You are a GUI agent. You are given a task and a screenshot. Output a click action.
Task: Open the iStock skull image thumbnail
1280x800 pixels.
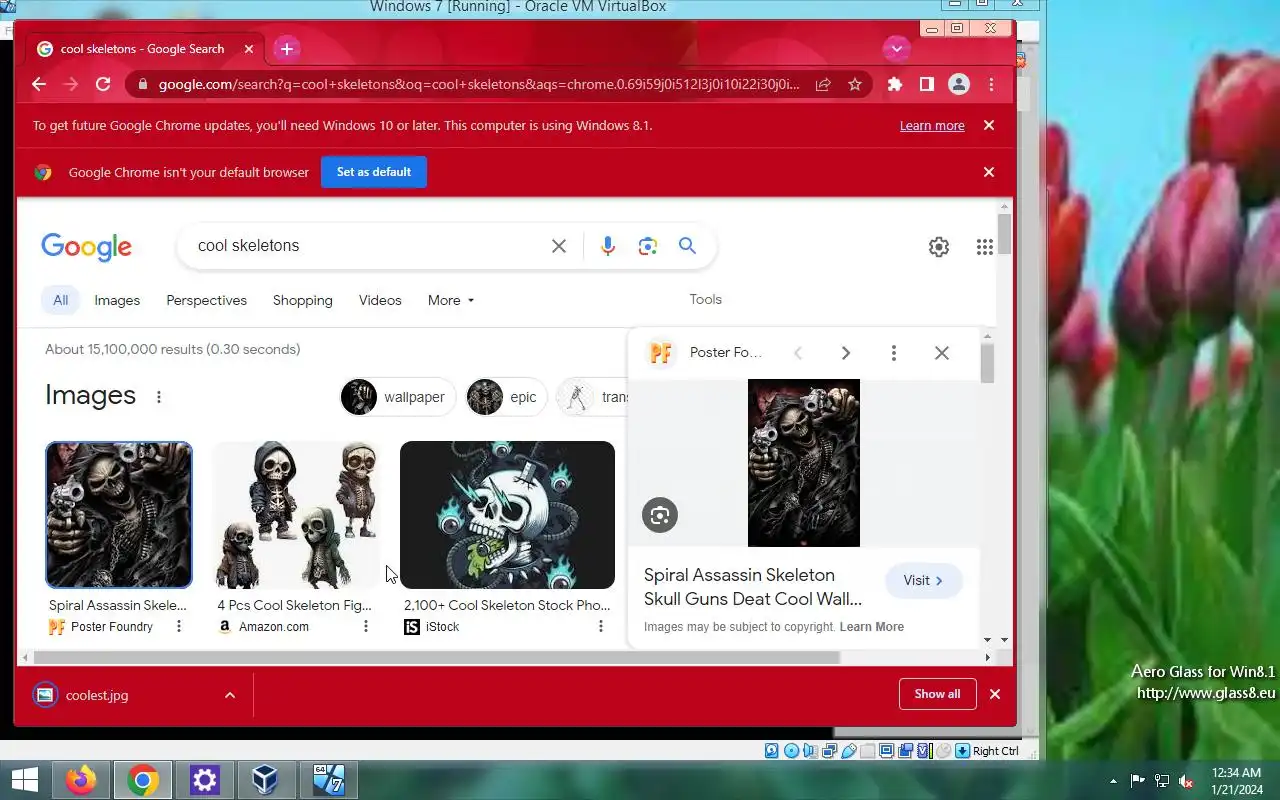point(507,515)
